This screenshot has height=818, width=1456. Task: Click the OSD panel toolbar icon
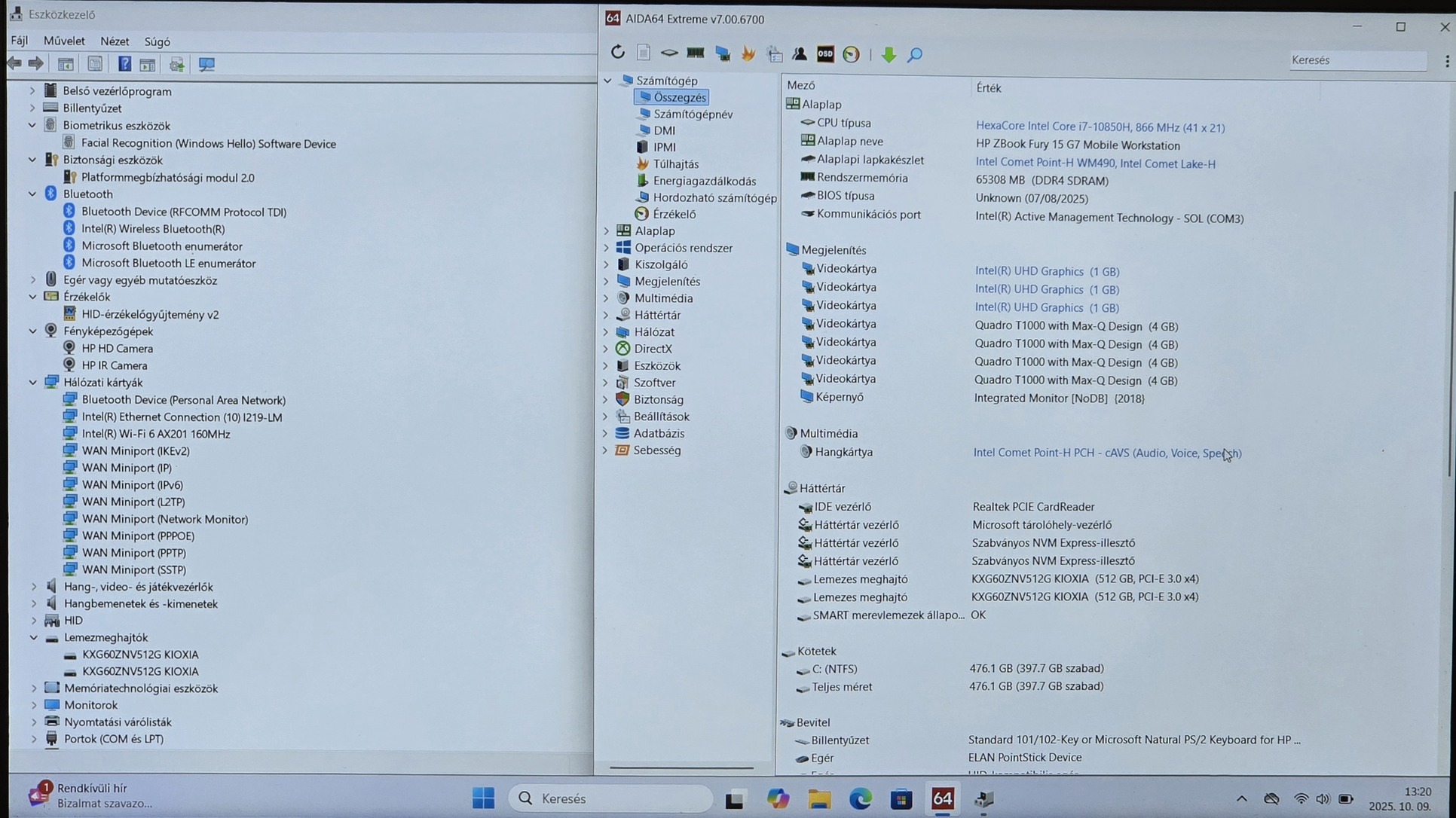click(x=825, y=53)
